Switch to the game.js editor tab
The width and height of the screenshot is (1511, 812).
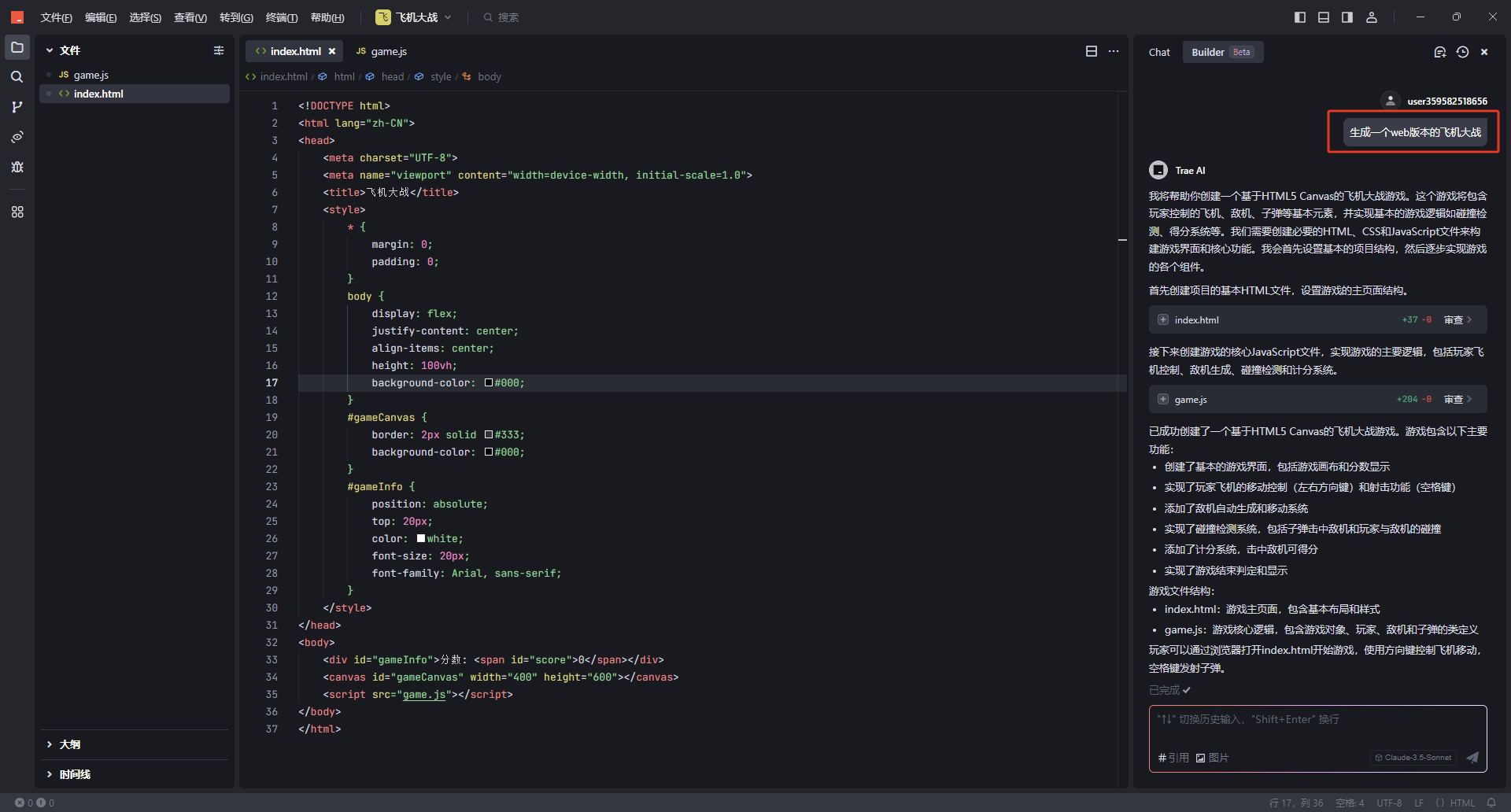(382, 51)
